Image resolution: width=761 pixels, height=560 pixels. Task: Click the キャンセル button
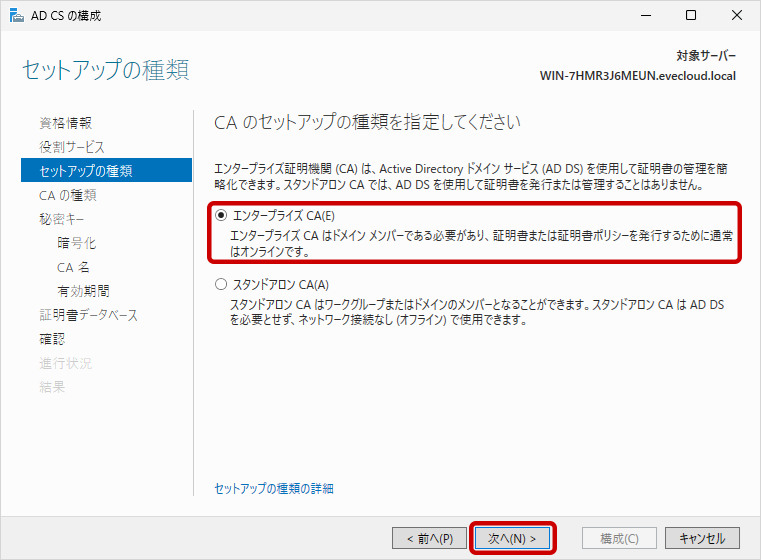point(702,538)
